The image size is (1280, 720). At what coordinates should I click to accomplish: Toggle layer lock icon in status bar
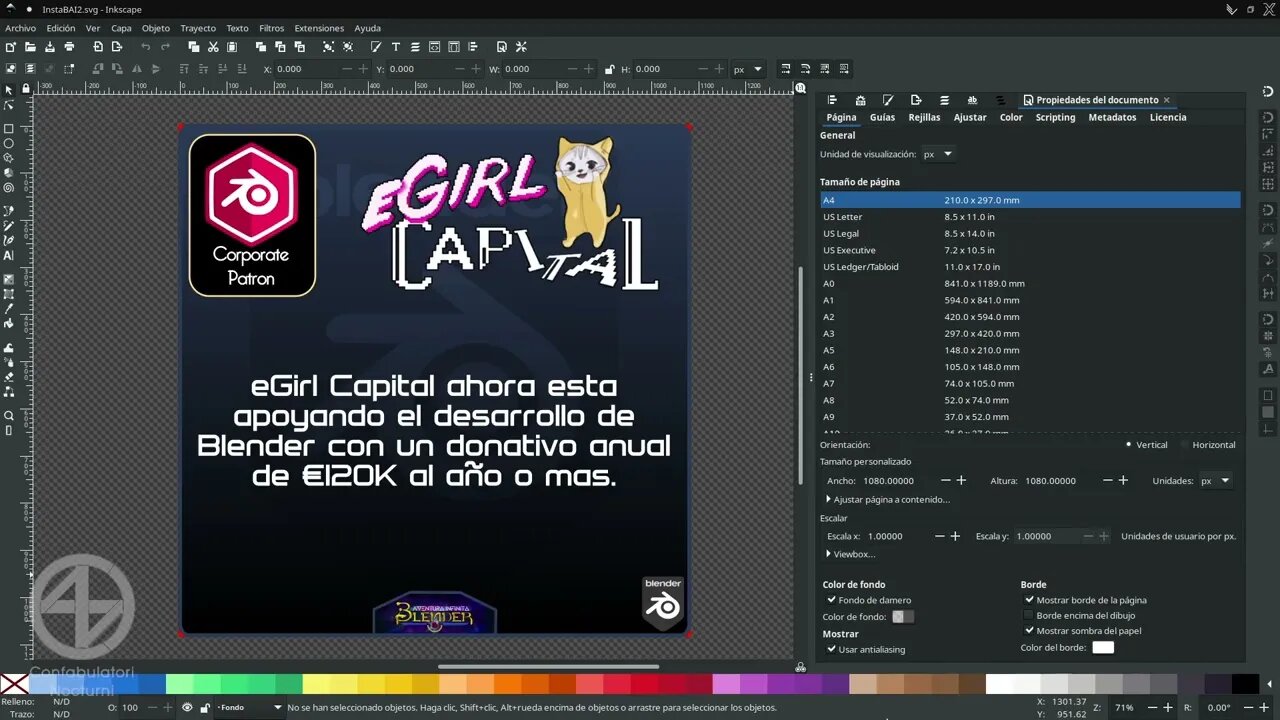pyautogui.click(x=205, y=707)
